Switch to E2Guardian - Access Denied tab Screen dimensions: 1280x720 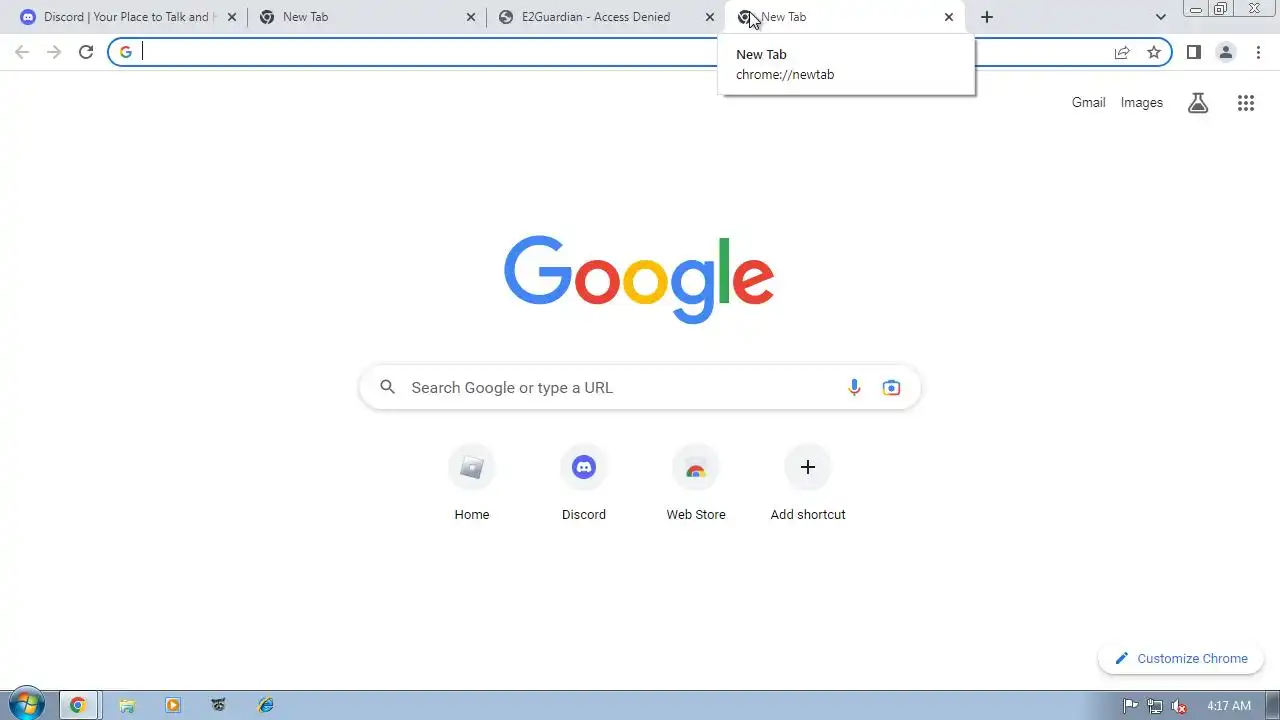point(605,17)
